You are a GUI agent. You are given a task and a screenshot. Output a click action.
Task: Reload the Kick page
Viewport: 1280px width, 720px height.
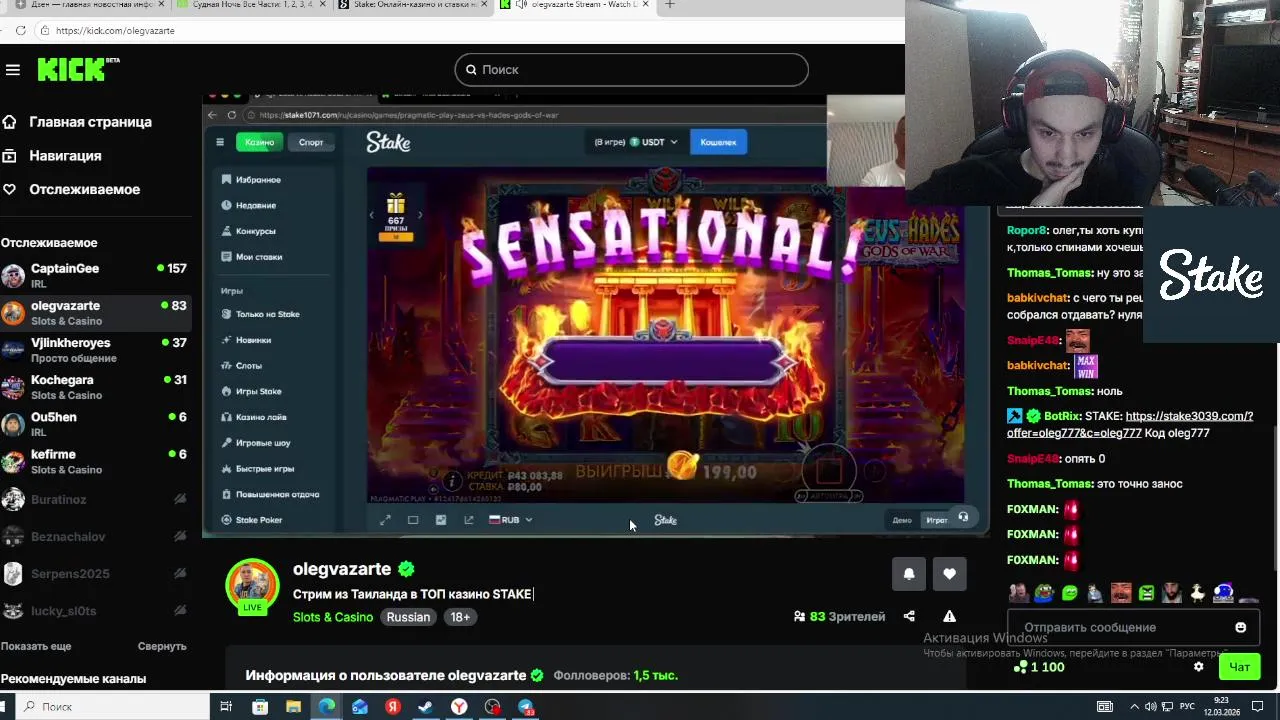(x=20, y=30)
